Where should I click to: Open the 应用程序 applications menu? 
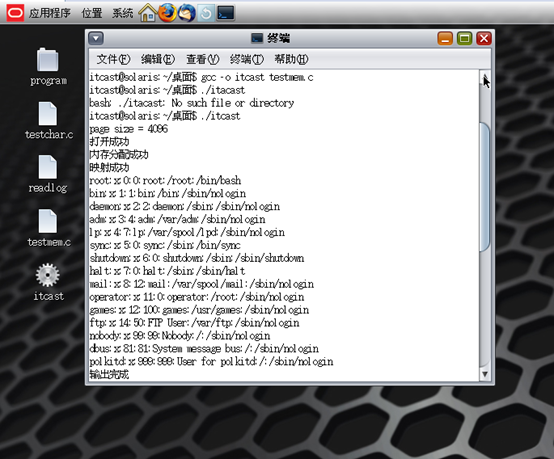49,13
